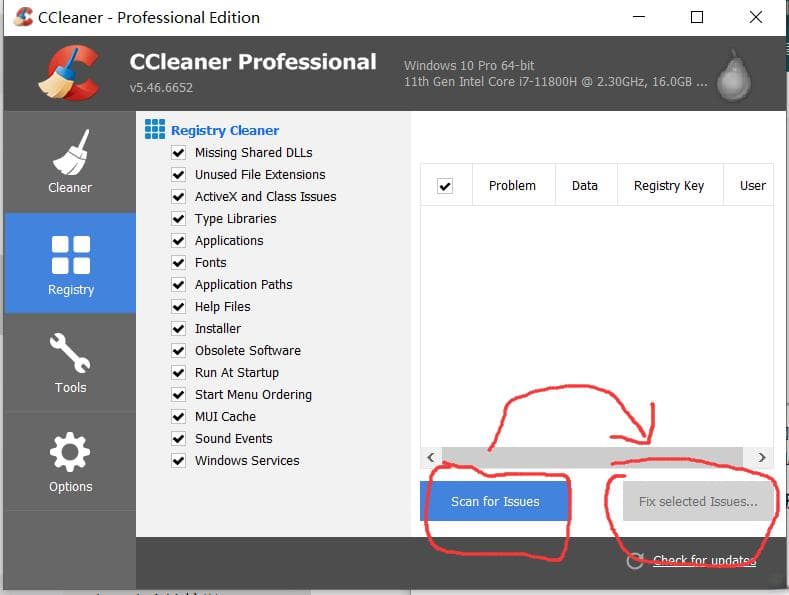Viewport: 789px width, 595px height.
Task: Open the Check for updates link
Action: point(704,560)
